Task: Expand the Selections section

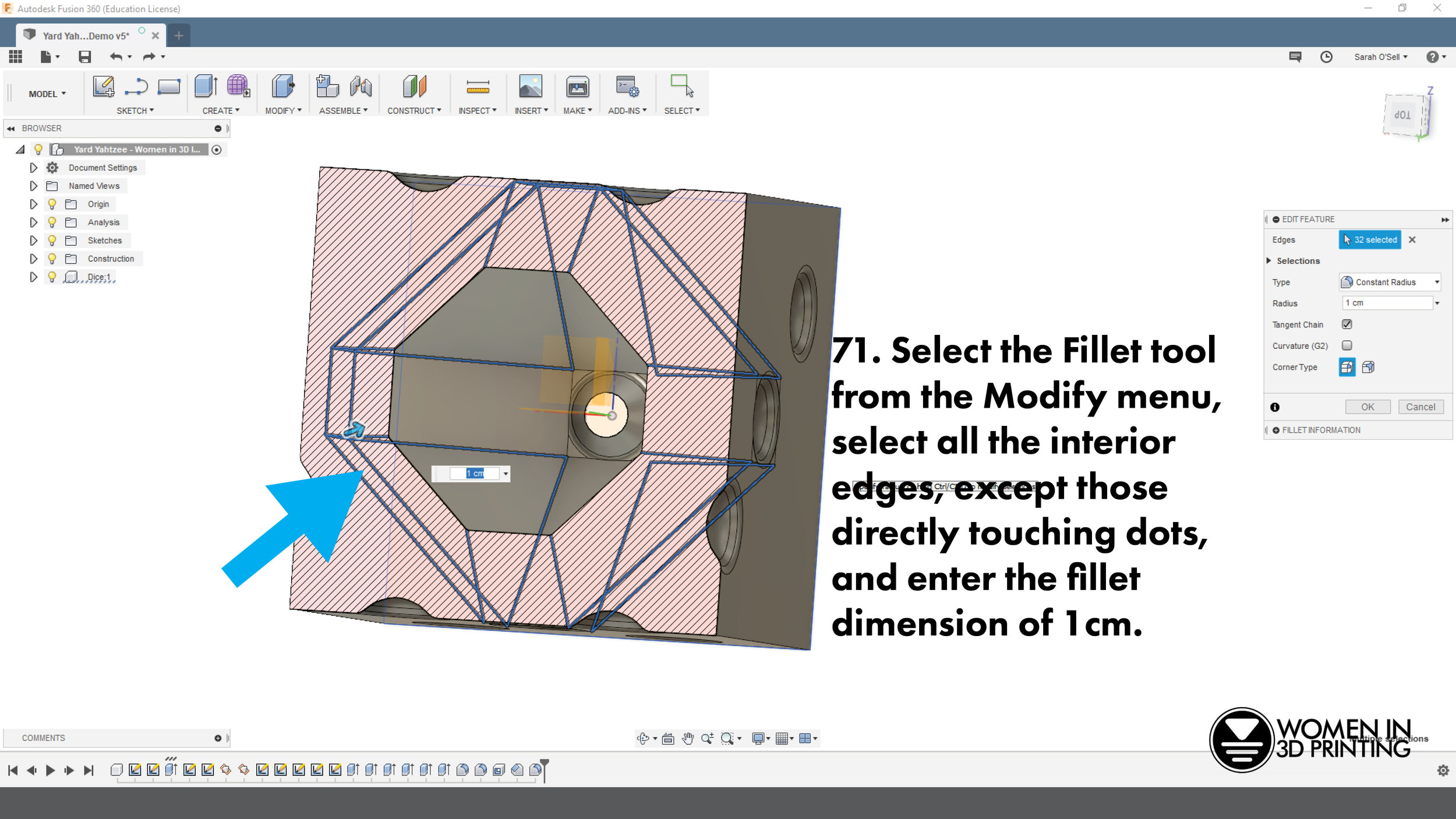Action: pos(1269,260)
